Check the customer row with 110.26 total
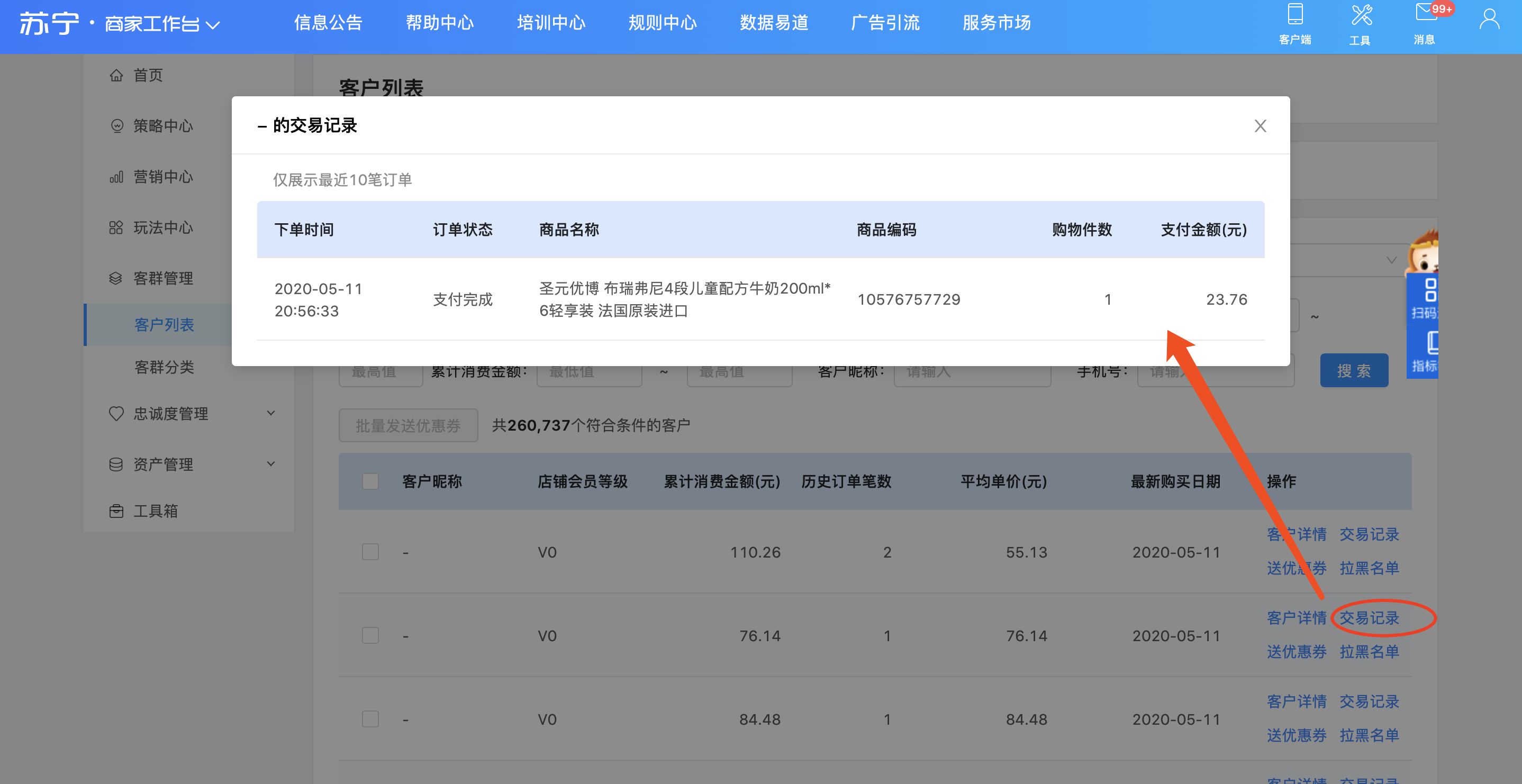Screen dimensions: 1522x784 click(x=370, y=552)
